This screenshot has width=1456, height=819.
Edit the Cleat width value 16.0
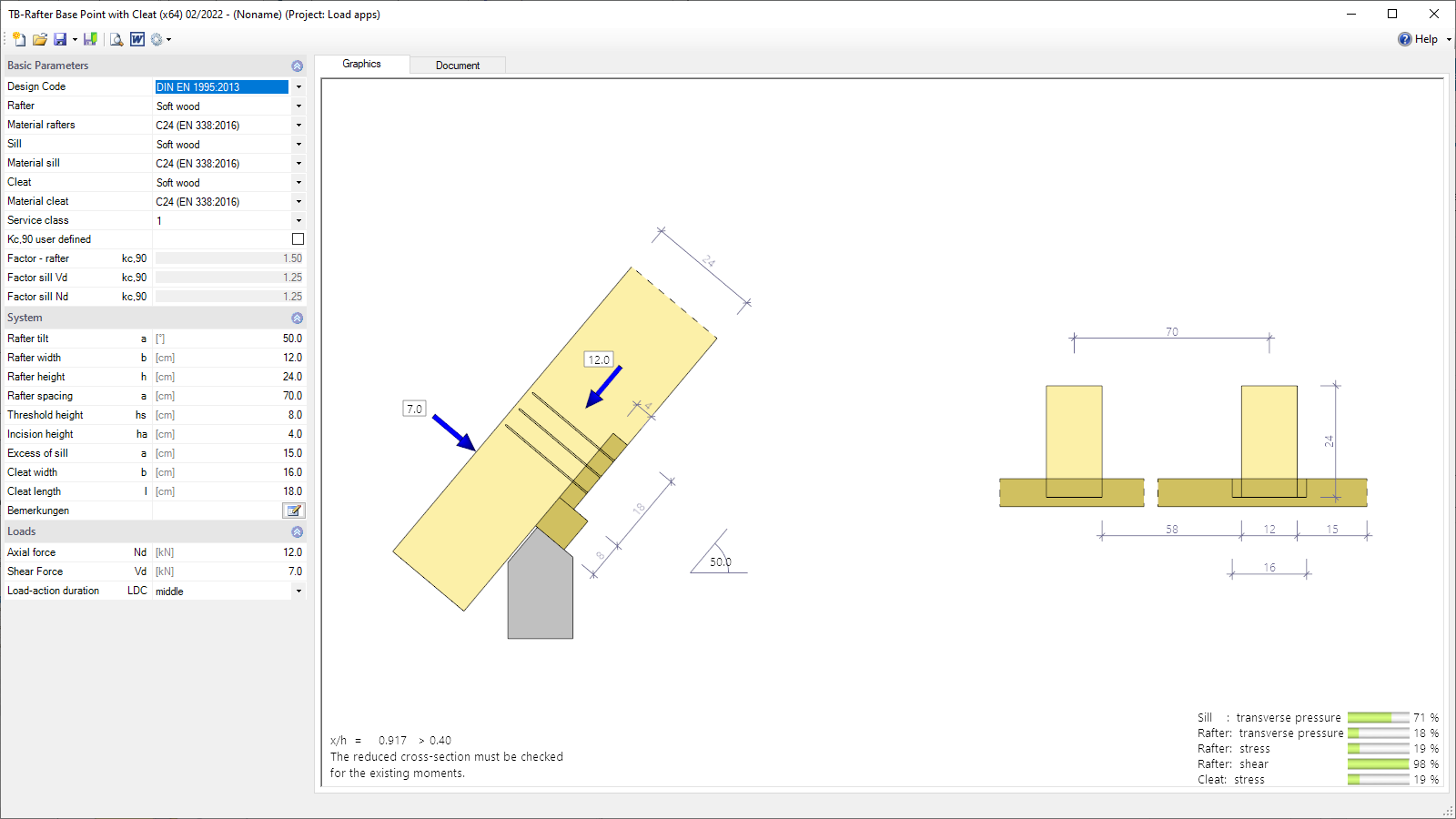point(229,472)
